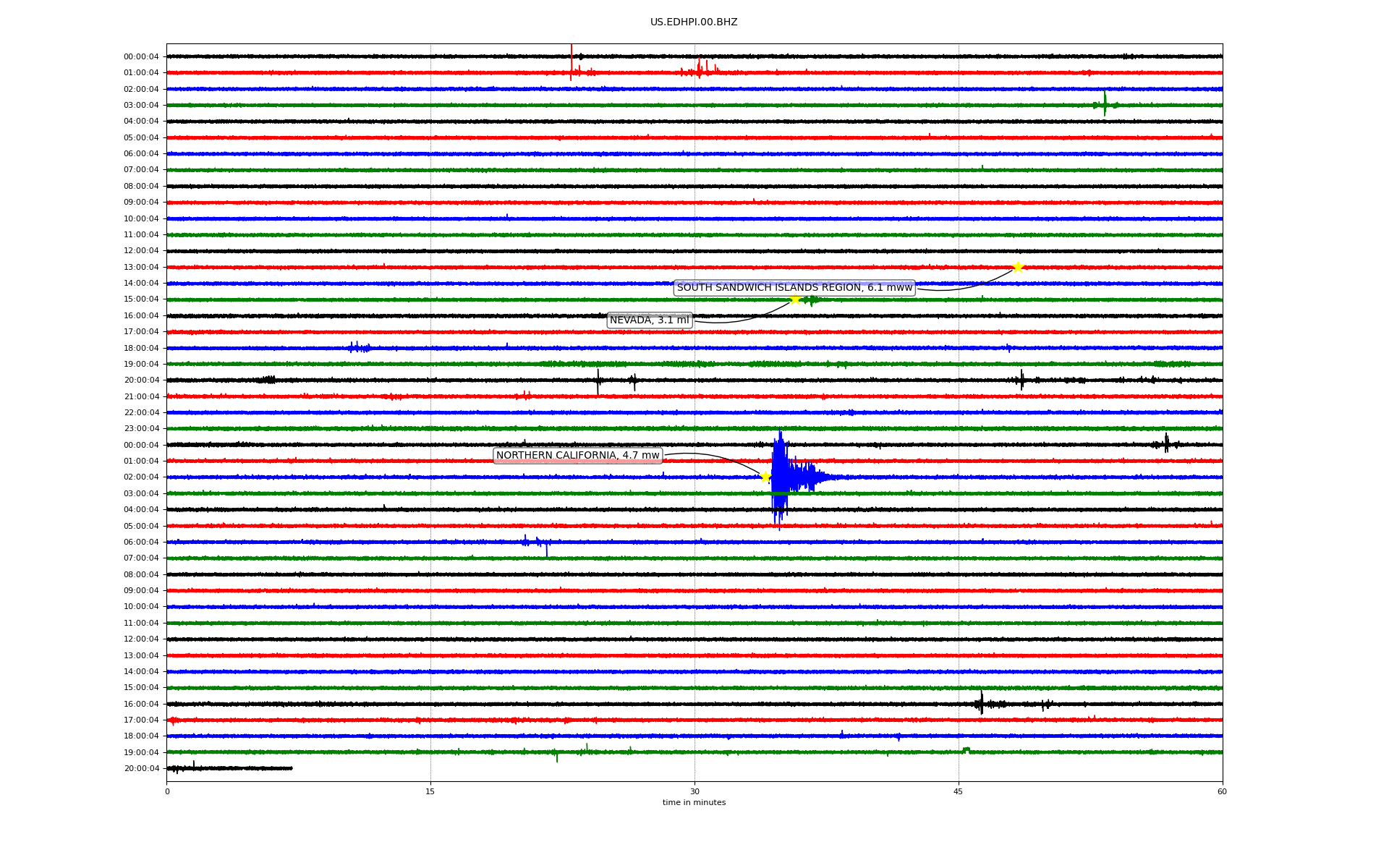Click the large blue Northern California waveform burst
1389x868 pixels.
pos(792,477)
